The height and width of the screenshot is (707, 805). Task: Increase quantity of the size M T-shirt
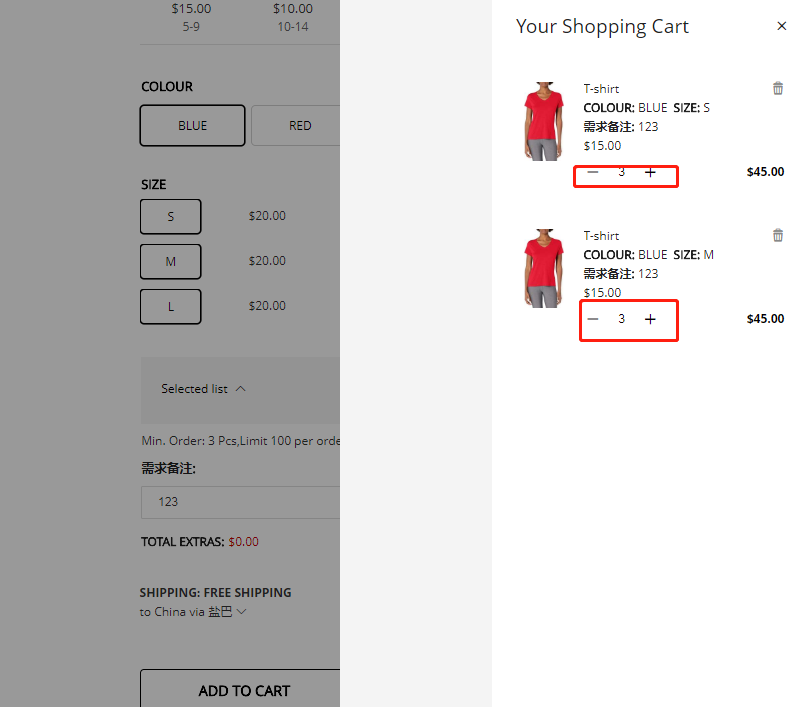pos(651,319)
